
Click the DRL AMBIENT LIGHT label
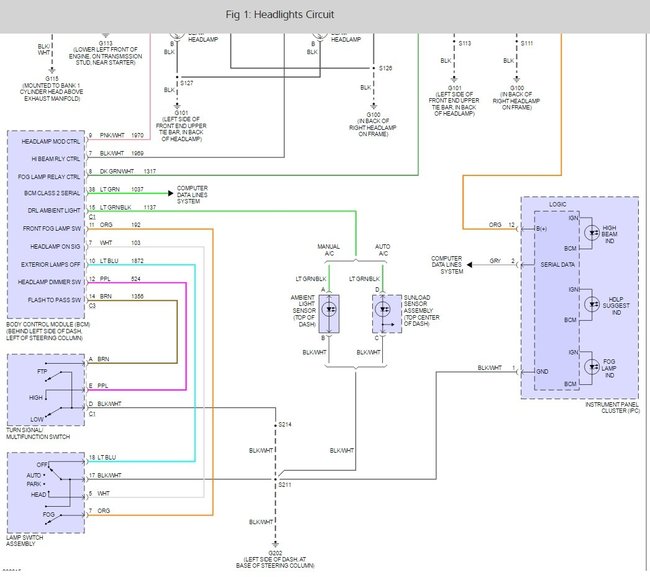(54, 211)
